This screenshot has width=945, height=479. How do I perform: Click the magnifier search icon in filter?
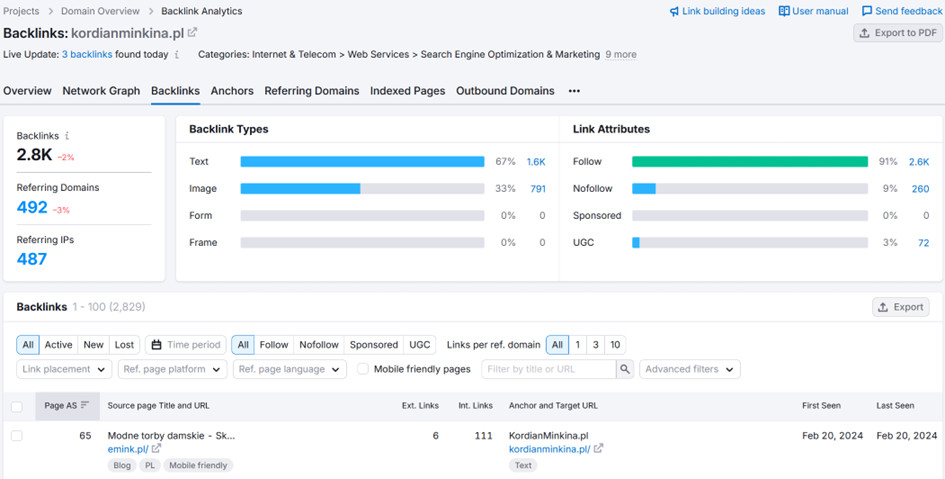pyautogui.click(x=625, y=369)
